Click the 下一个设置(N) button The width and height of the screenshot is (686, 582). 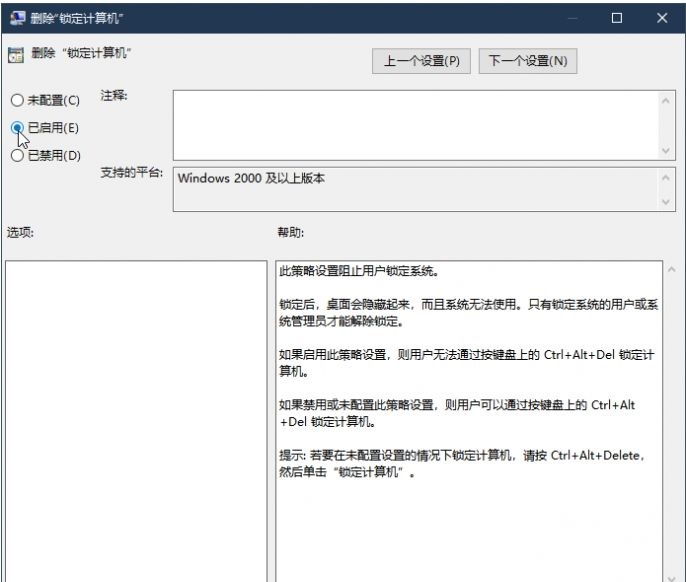528,61
